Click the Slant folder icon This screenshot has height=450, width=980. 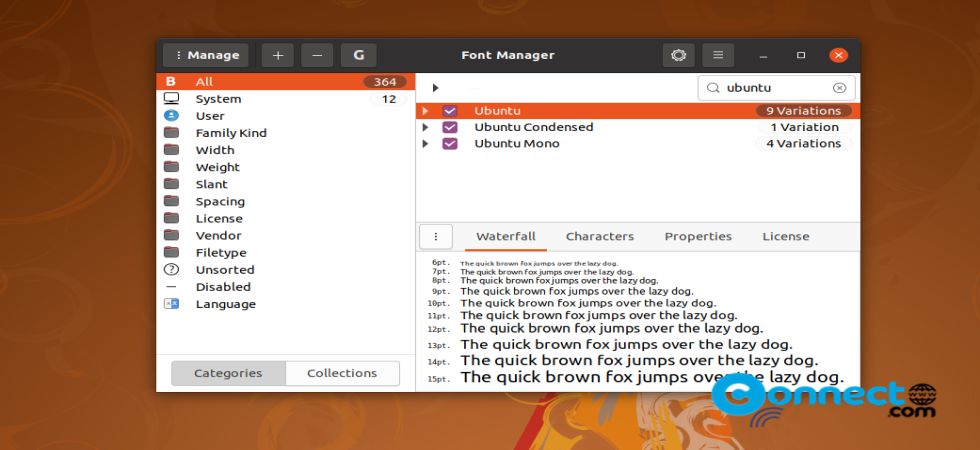171,184
